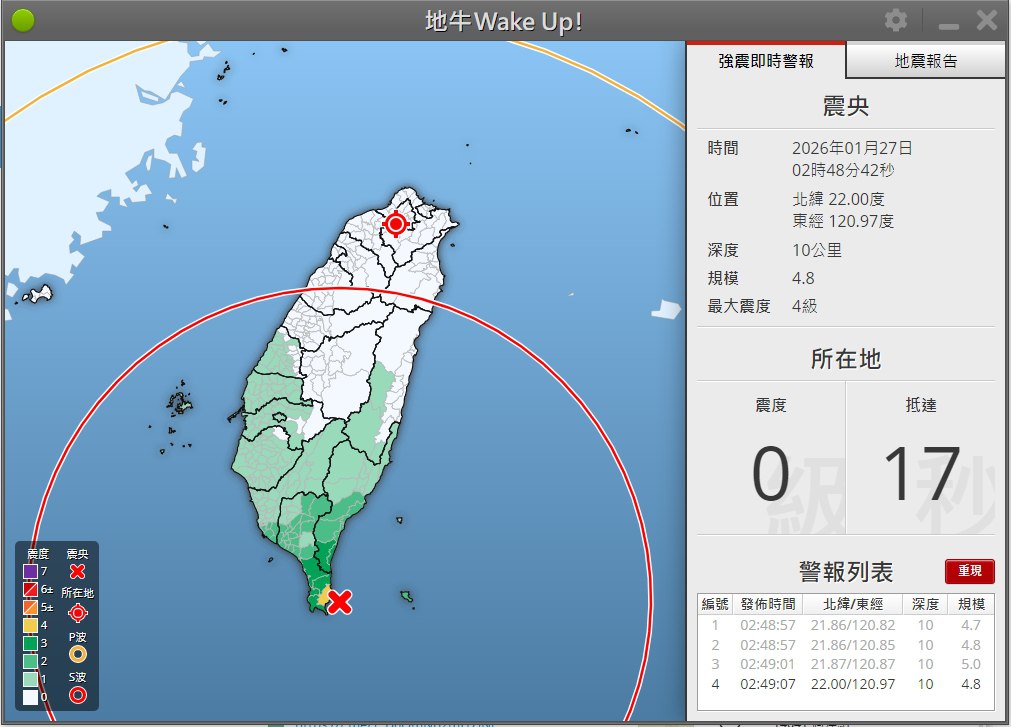
Task: Minimize the 地牛Wake Up! window
Action: pyautogui.click(x=948, y=25)
